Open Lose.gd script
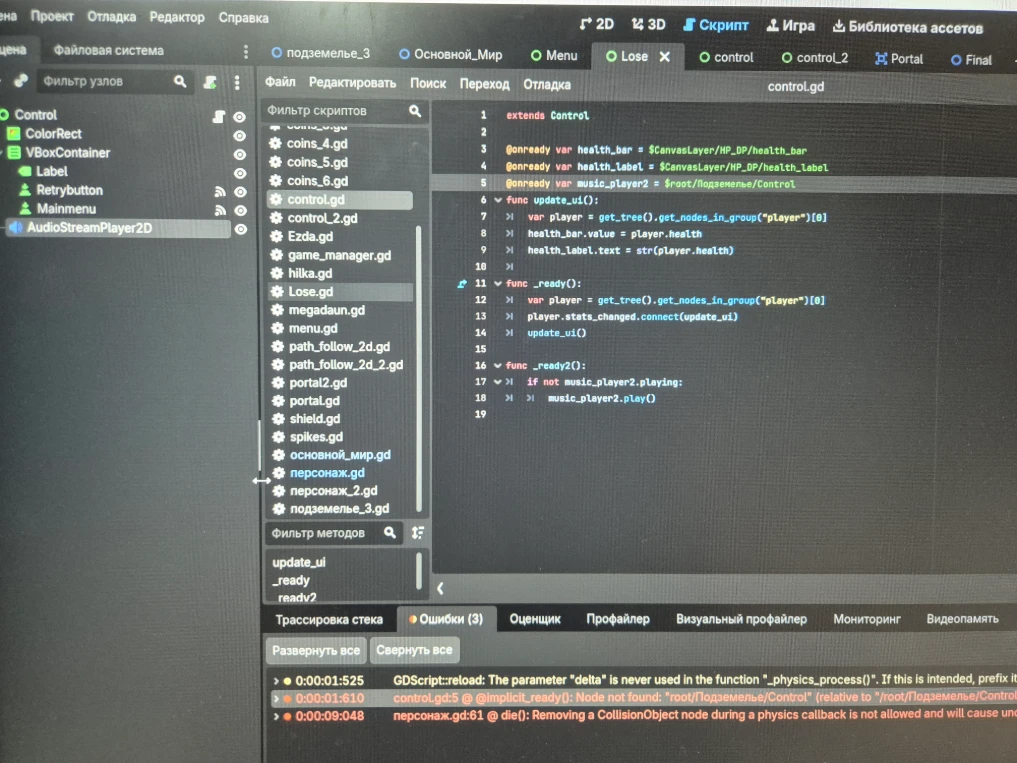Screen dimensions: 1017x763 311,292
